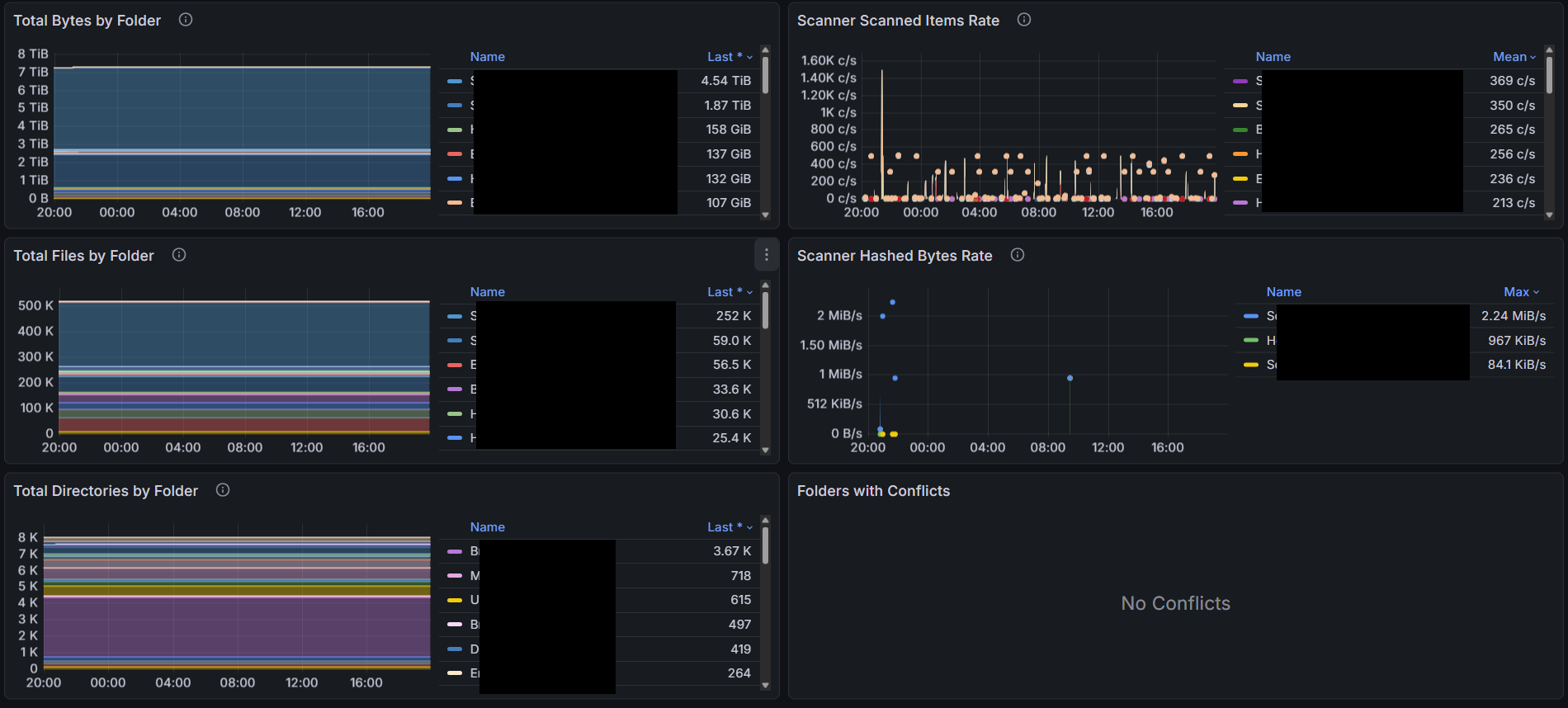Click the scrollbar in Total Files legend
Viewport: 1568px width, 708px height.
[766, 310]
